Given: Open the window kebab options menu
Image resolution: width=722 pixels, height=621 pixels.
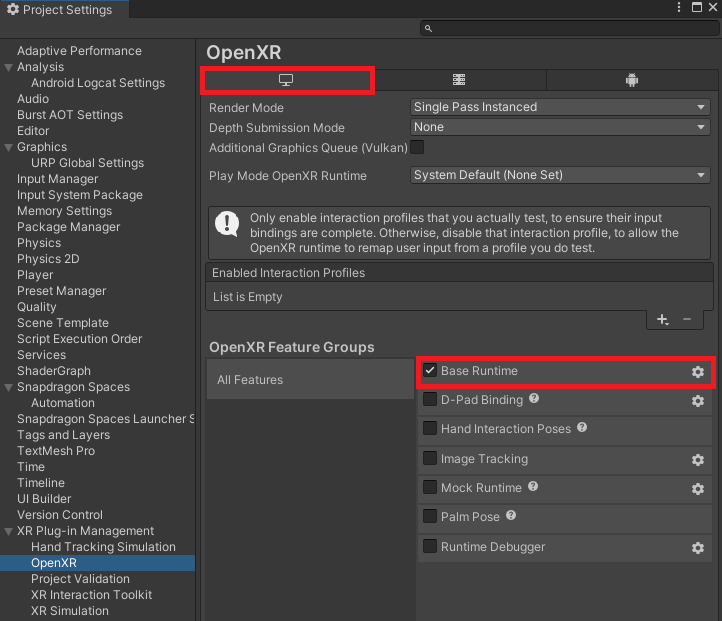Looking at the screenshot, I should click(x=679, y=7).
